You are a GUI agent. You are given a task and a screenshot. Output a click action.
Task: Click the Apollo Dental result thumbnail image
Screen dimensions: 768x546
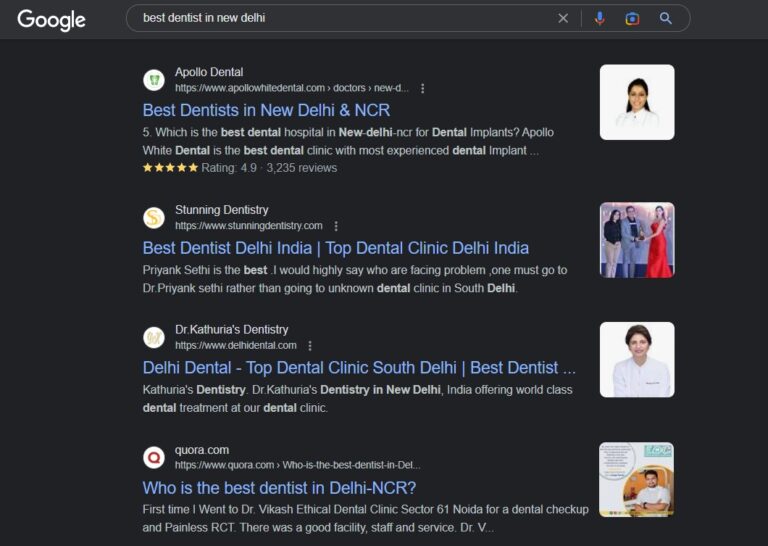637,102
